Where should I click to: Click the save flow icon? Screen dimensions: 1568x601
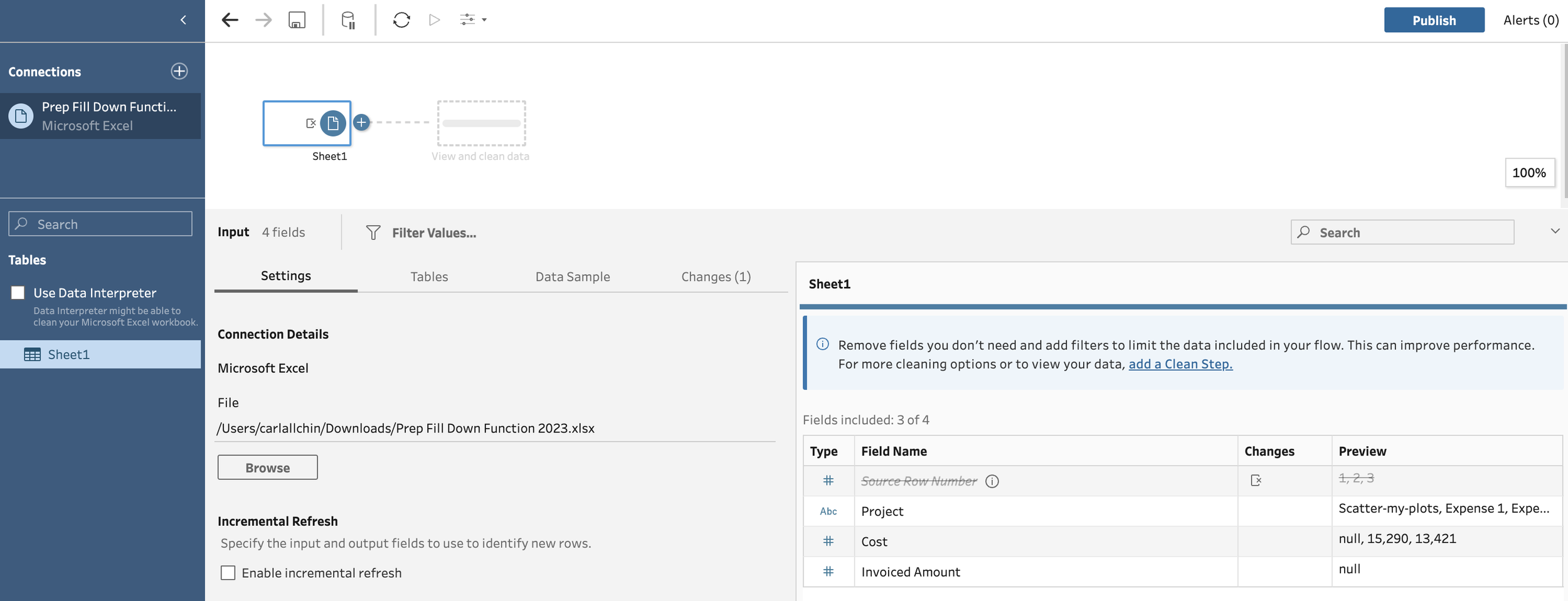(x=297, y=20)
